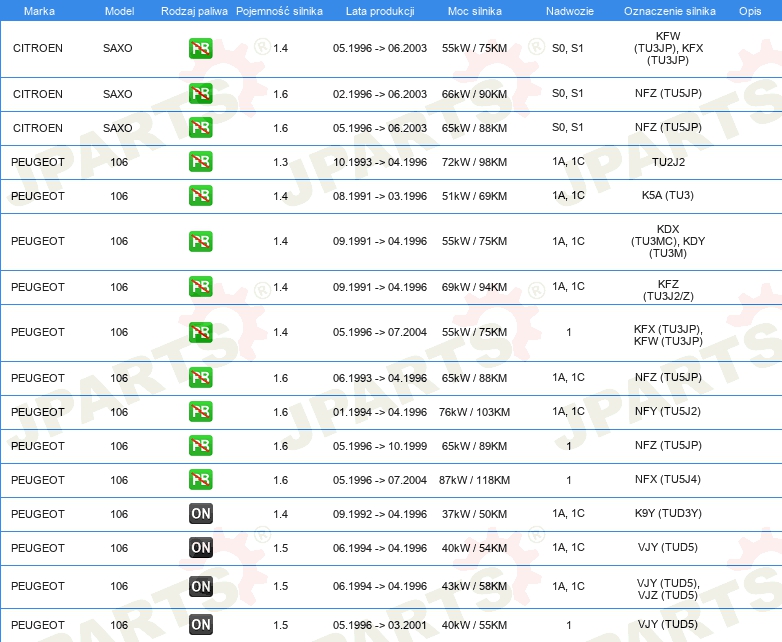Viewport: 782px width, 642px height.
Task: Click petrol icon in Citroen Saxo 1.4 row
Action: coord(200,48)
